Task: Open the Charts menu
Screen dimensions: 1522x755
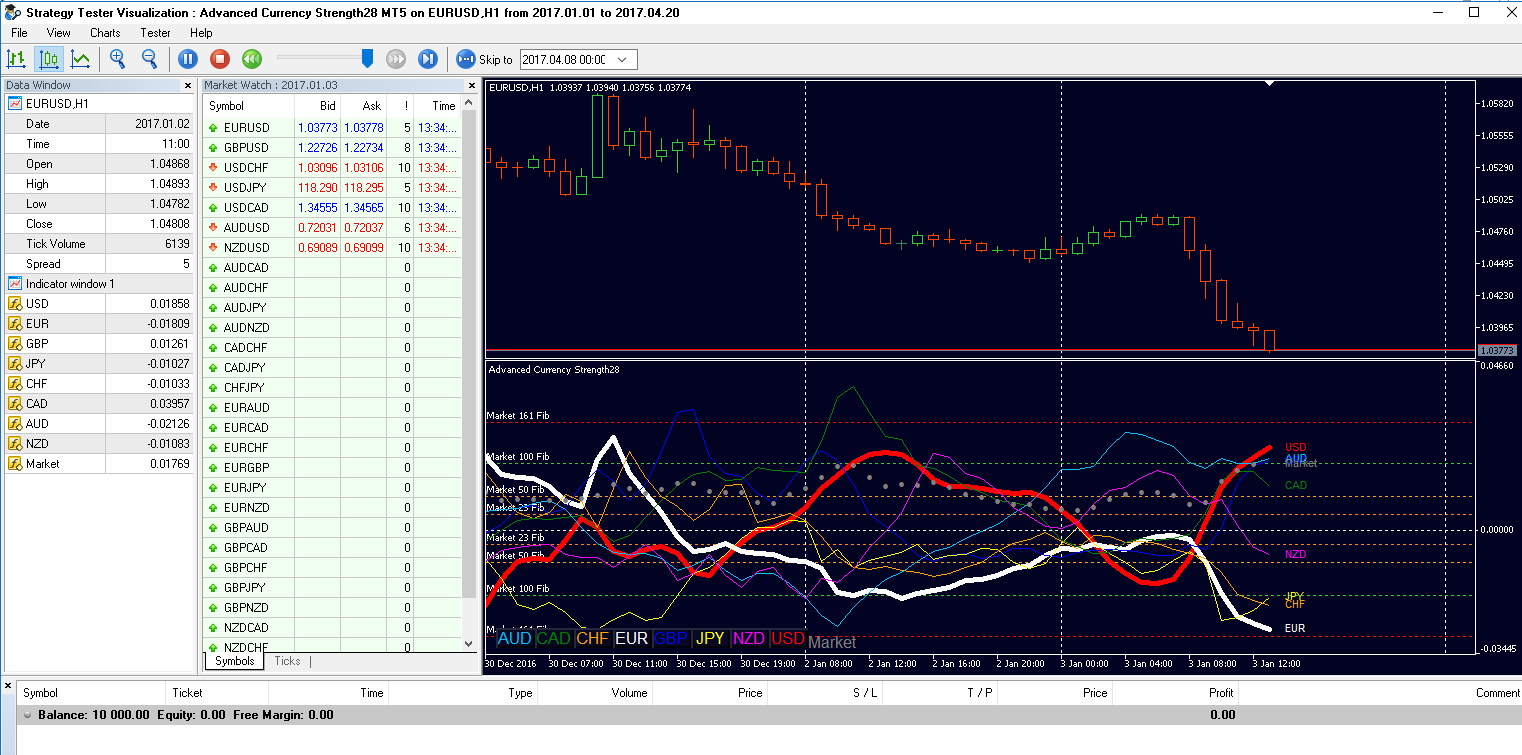Action: click(105, 33)
